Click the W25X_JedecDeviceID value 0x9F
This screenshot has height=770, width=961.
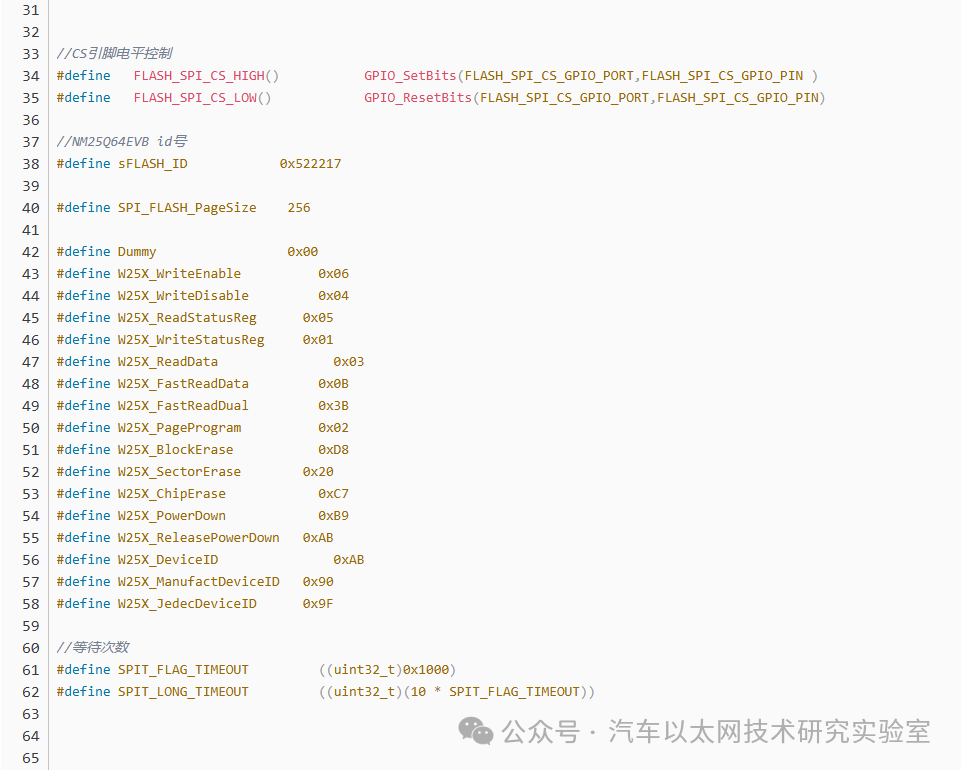click(x=318, y=604)
